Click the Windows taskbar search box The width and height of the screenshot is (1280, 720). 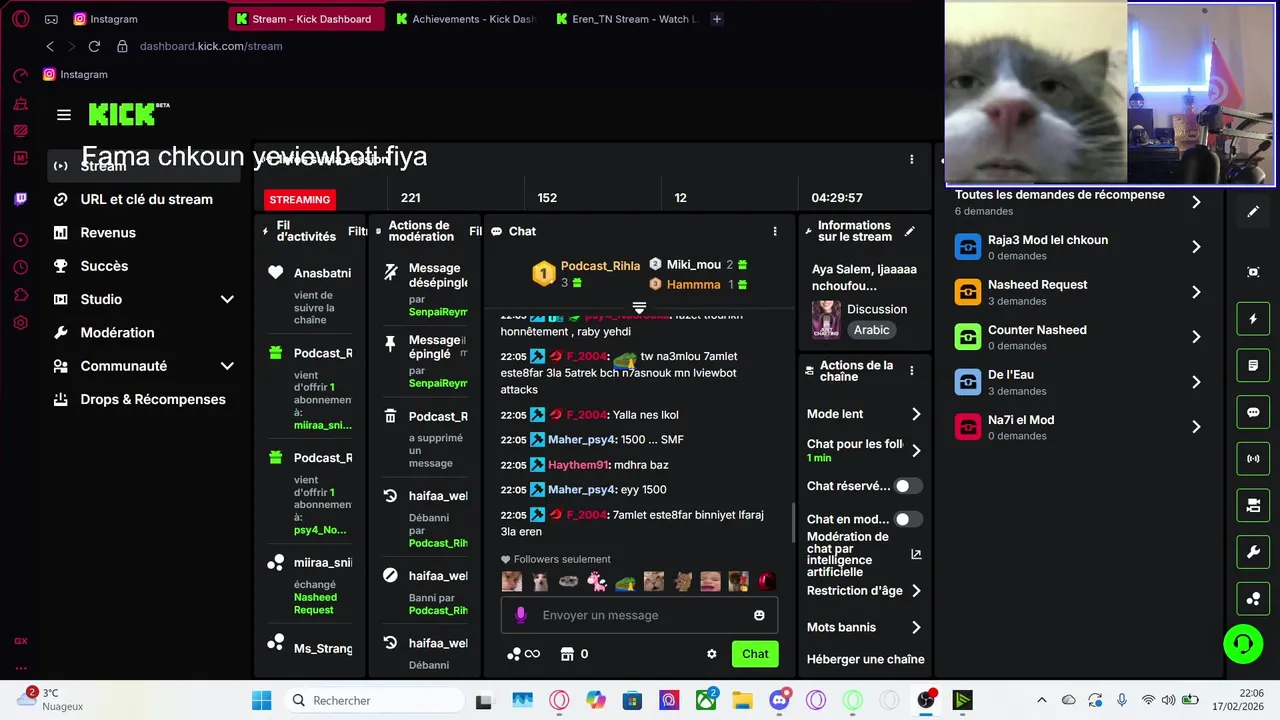tap(373, 700)
